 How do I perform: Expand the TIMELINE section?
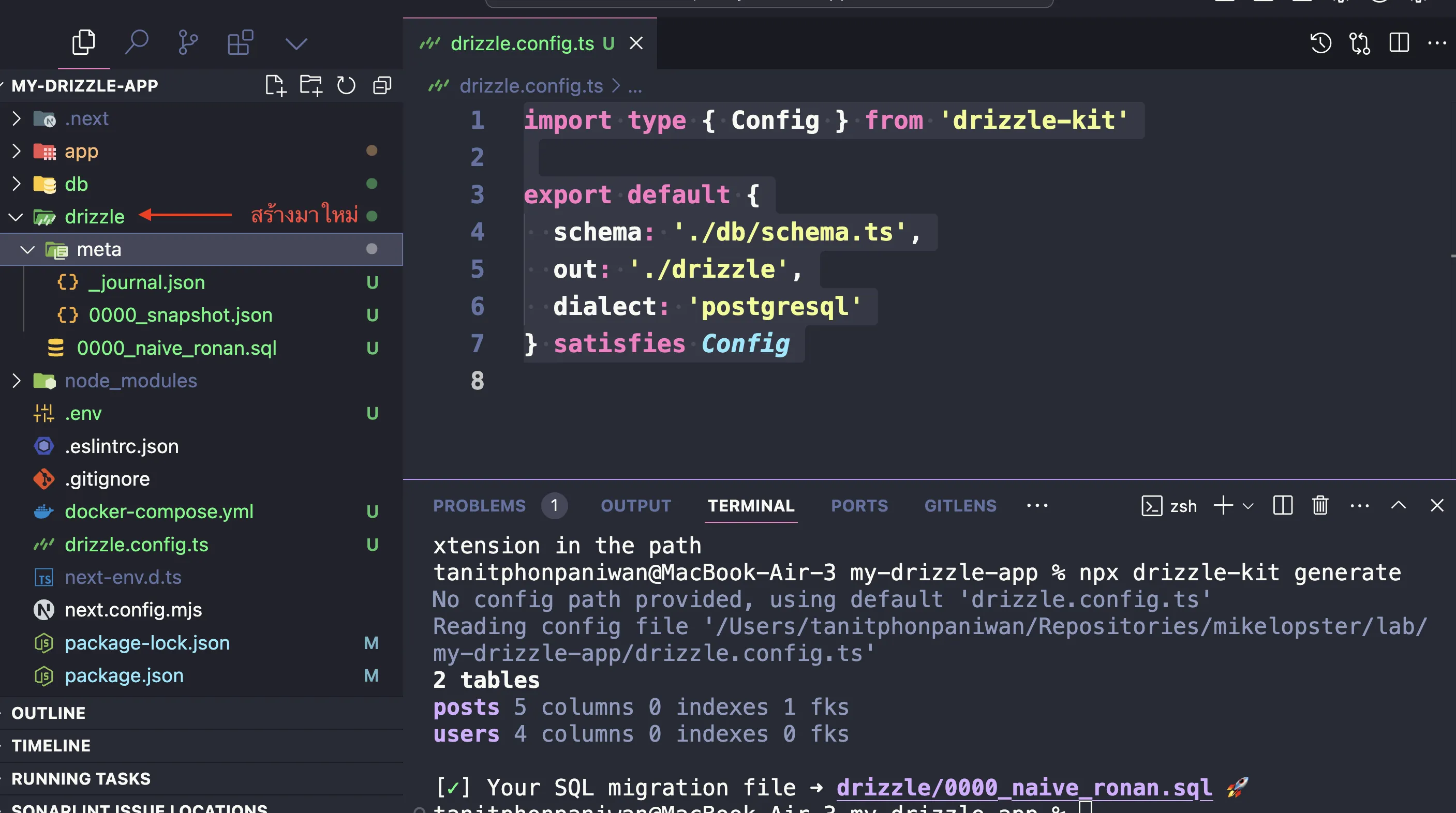coord(201,746)
